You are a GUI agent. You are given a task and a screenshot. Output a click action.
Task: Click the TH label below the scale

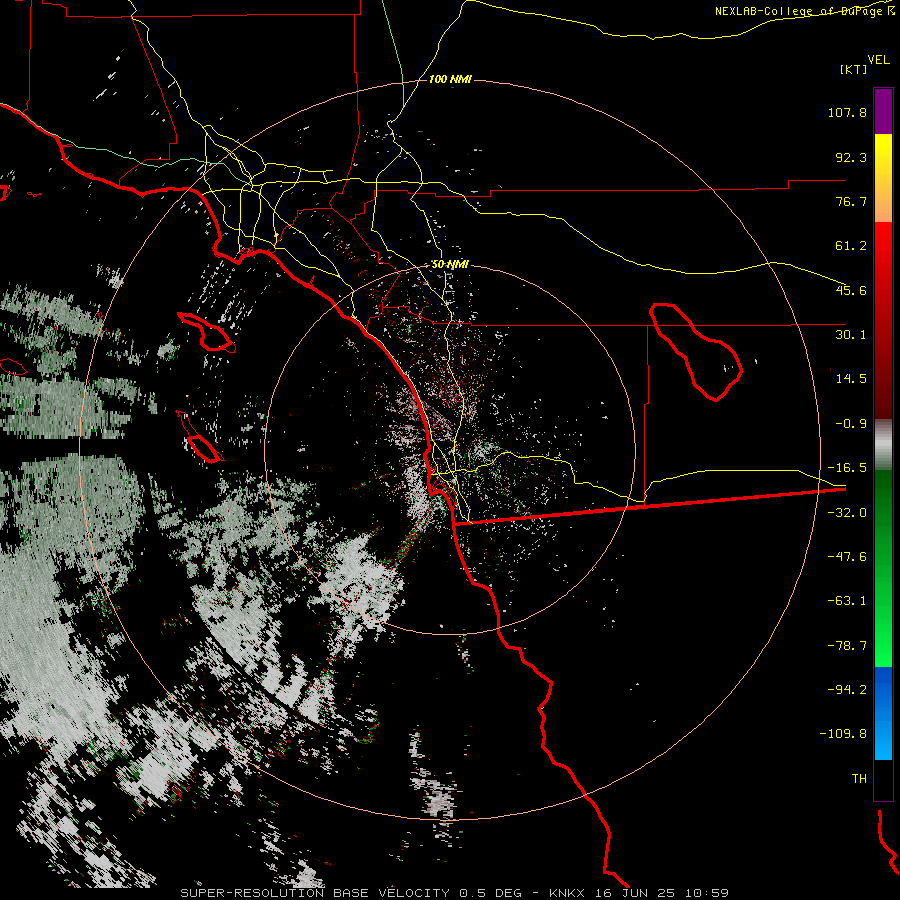point(859,778)
